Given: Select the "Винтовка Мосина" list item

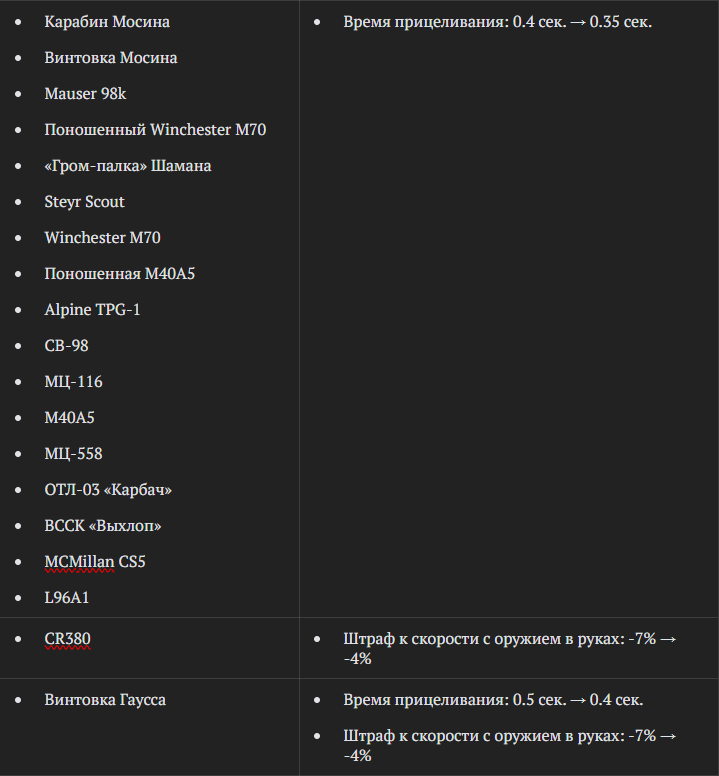Looking at the screenshot, I should pyautogui.click(x=111, y=58).
